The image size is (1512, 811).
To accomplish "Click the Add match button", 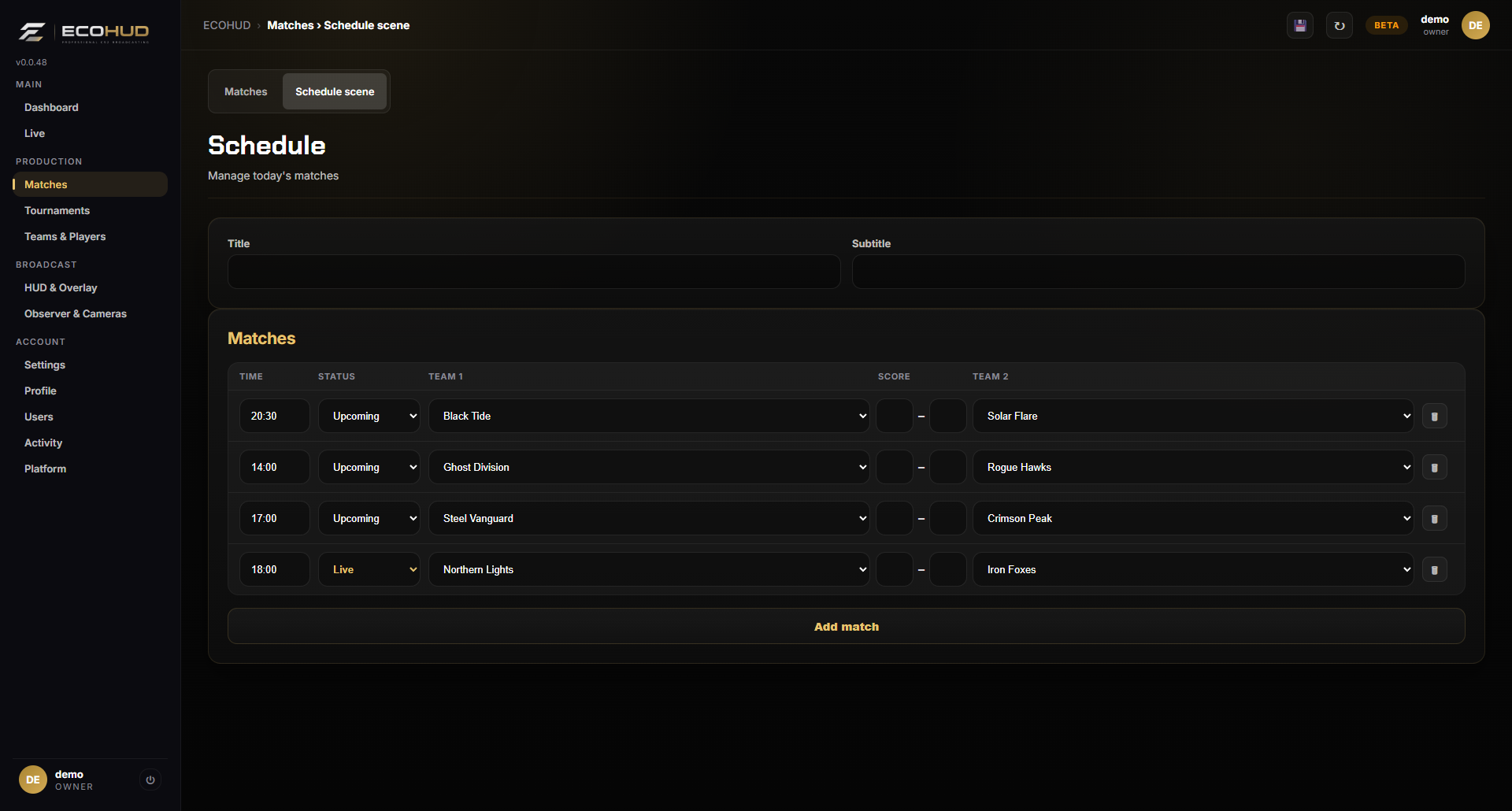I will [847, 626].
